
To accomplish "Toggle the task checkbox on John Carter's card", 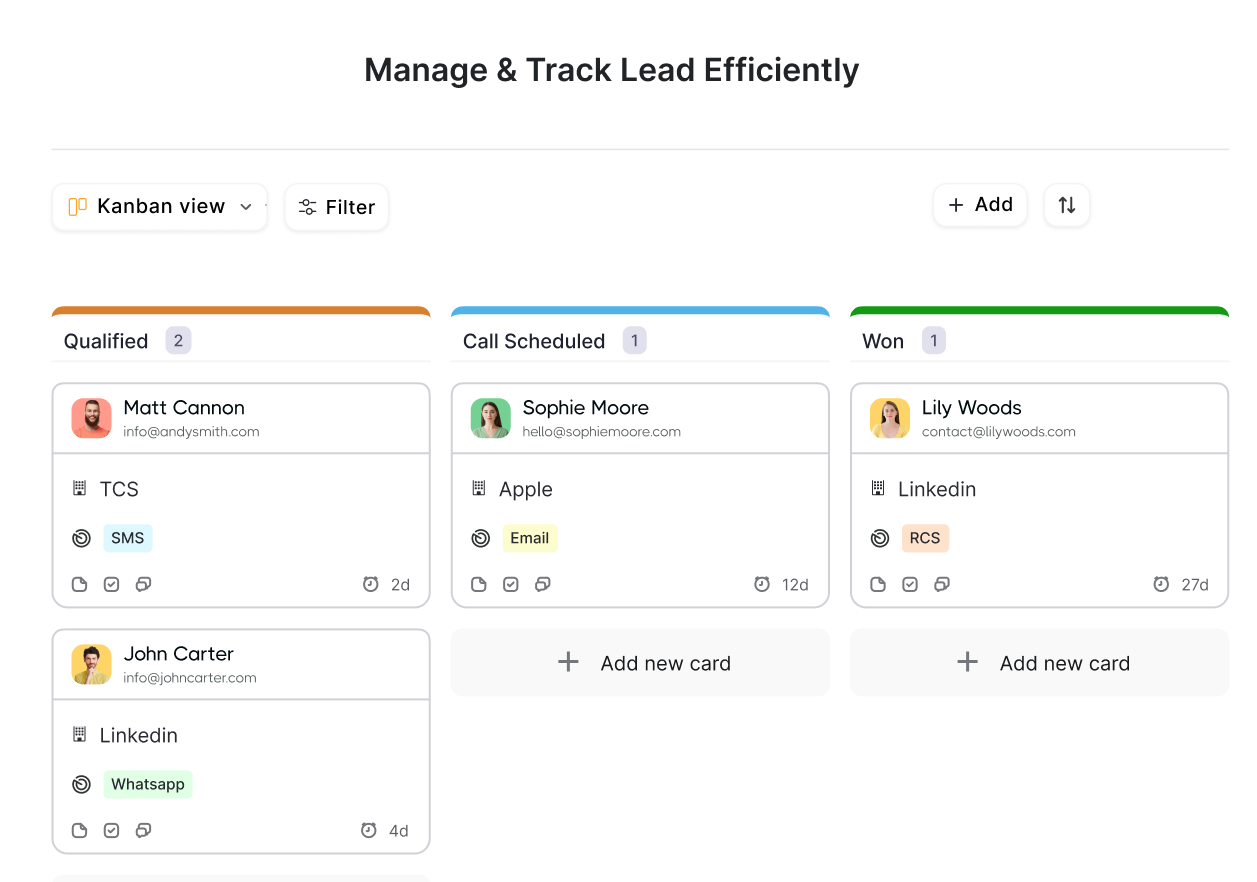I will (x=111, y=830).
